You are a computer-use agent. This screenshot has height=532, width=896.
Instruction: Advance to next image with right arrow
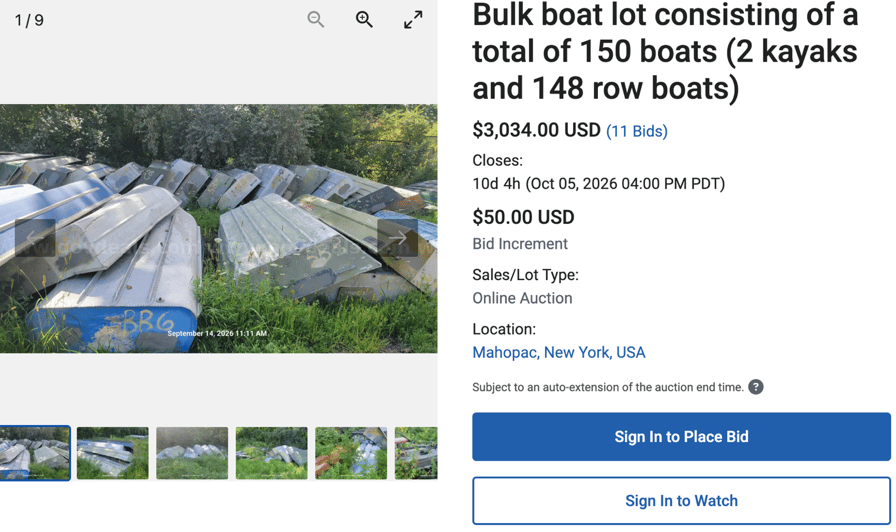click(x=398, y=237)
